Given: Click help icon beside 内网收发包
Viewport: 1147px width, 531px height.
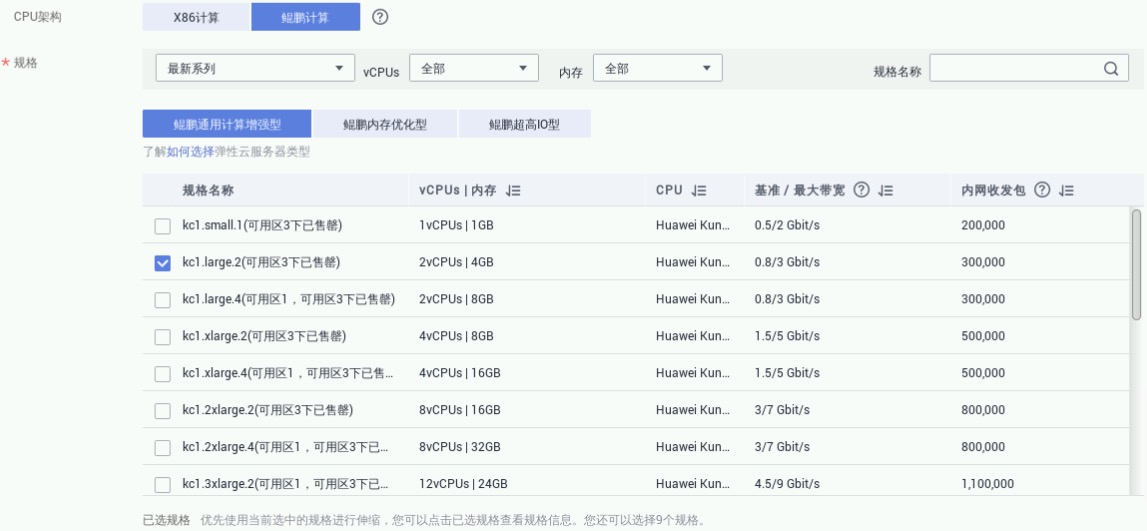Looking at the screenshot, I should [1041, 191].
